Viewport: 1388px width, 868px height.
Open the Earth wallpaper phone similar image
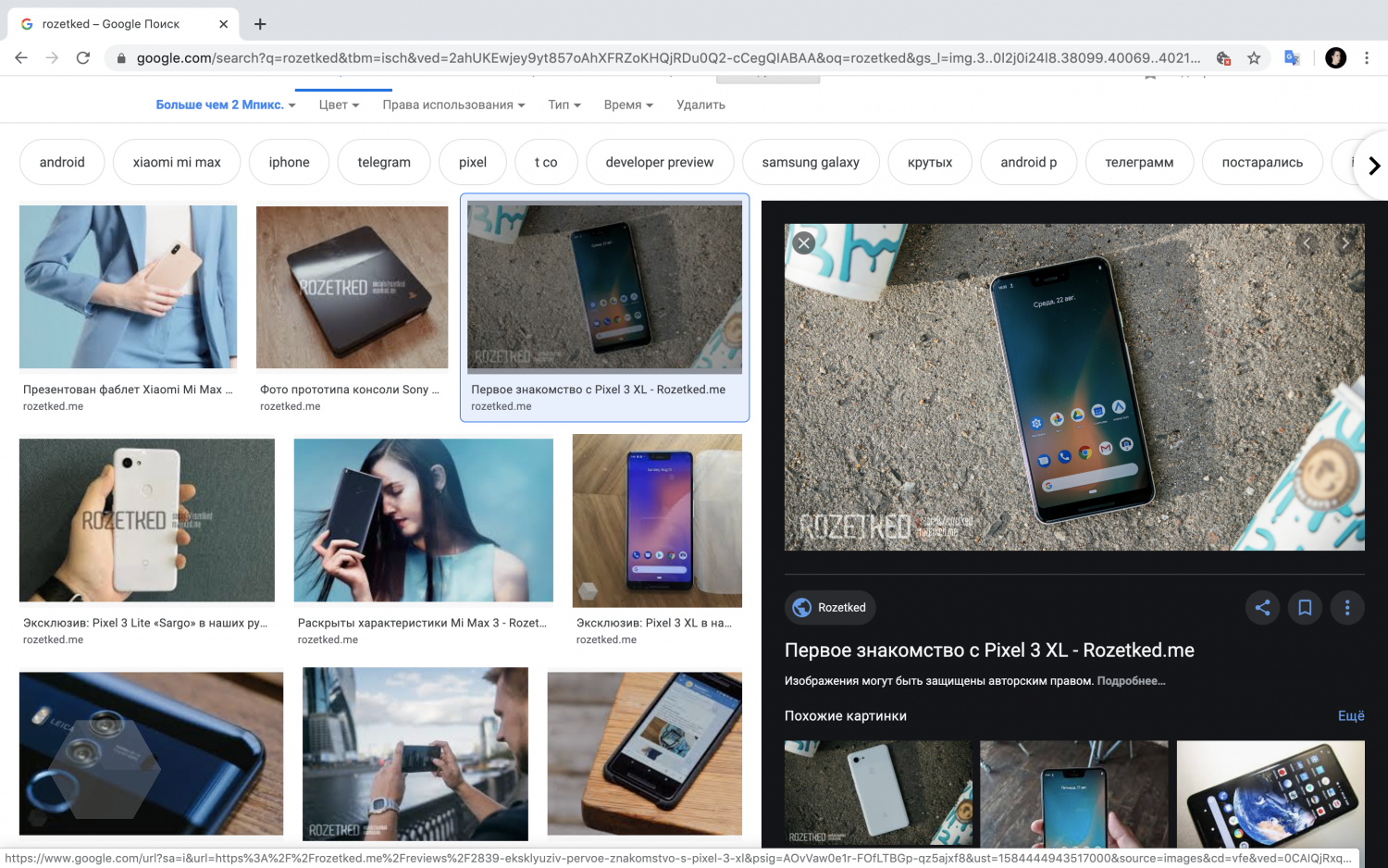tap(1270, 793)
